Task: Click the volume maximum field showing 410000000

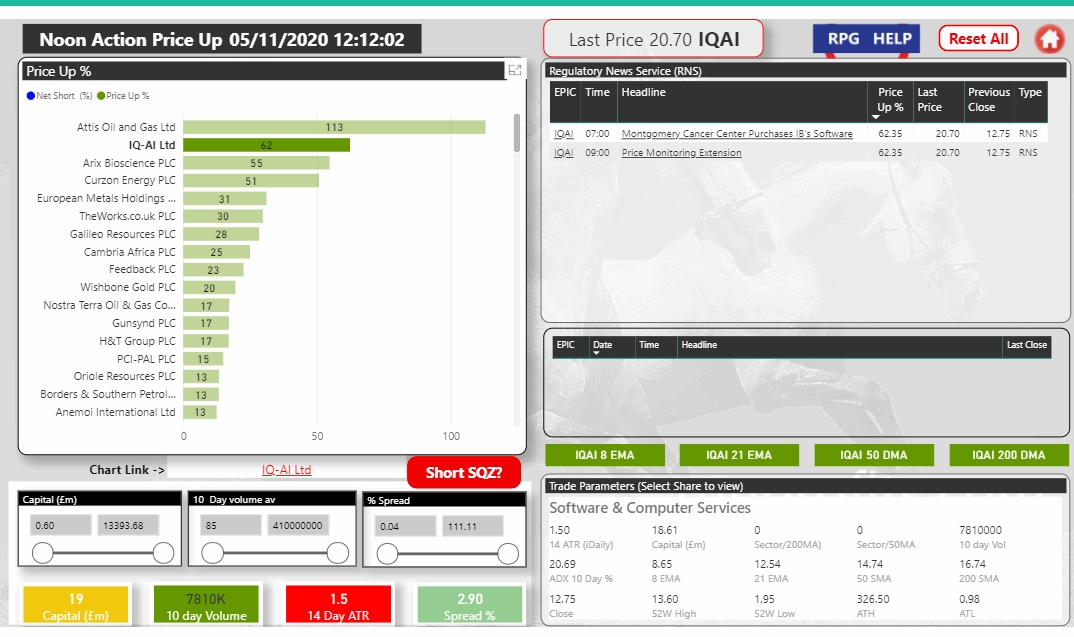Action: [297, 525]
